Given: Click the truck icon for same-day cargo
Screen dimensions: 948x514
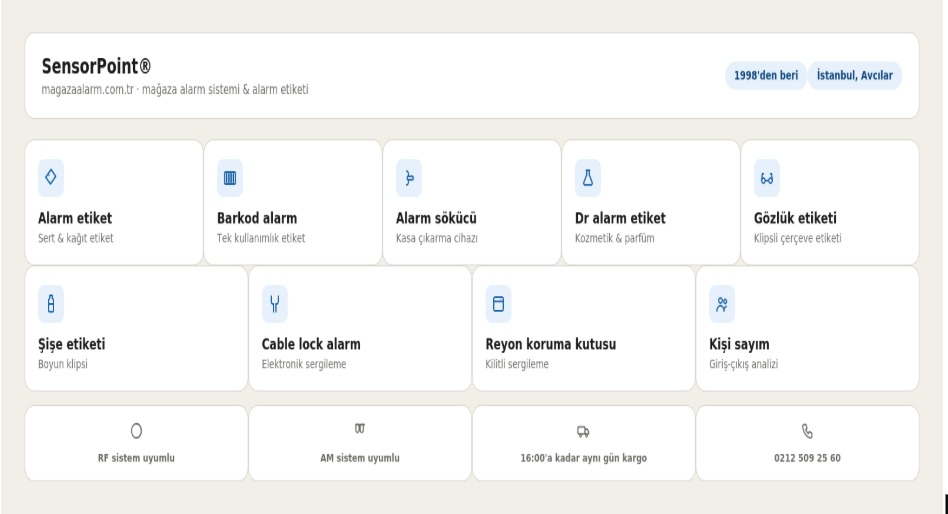Looking at the screenshot, I should (x=583, y=431).
